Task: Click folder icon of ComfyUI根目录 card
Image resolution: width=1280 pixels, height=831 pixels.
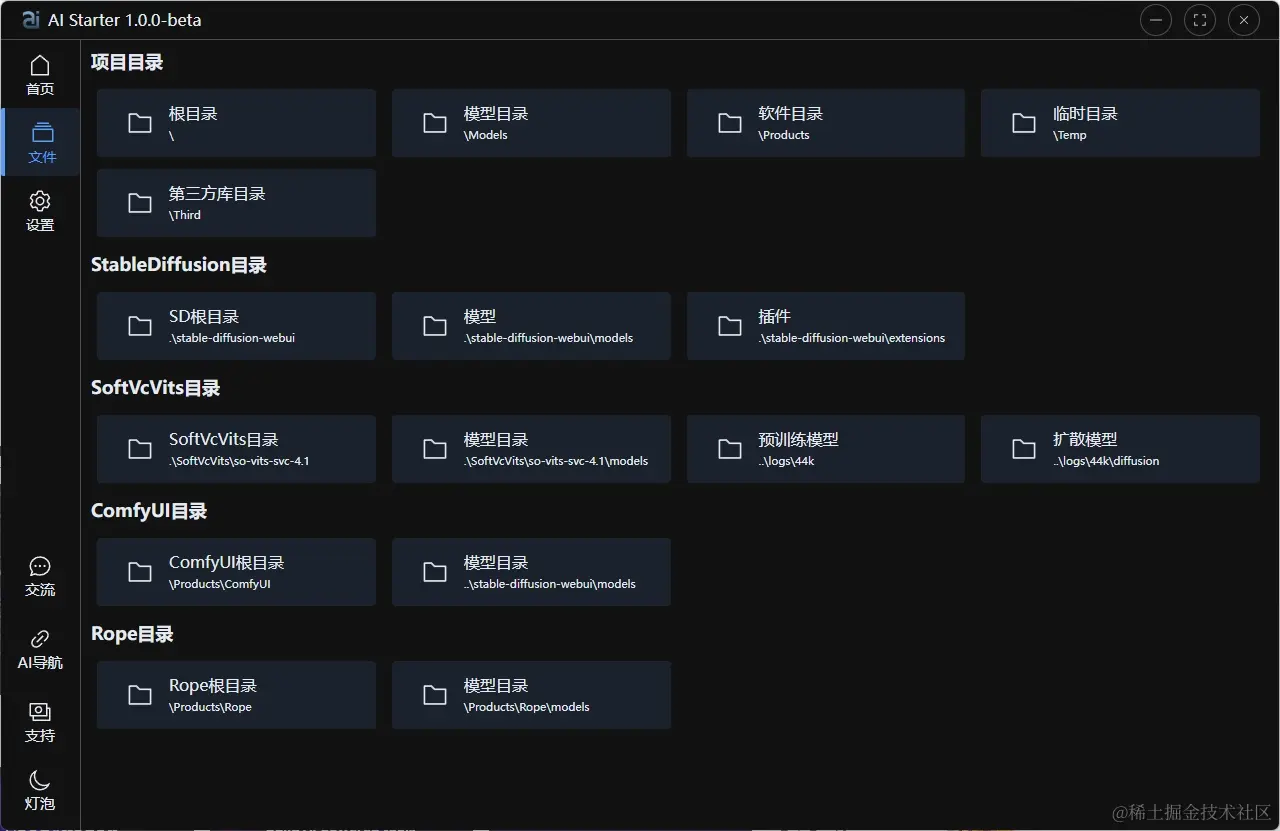Action: (x=140, y=572)
